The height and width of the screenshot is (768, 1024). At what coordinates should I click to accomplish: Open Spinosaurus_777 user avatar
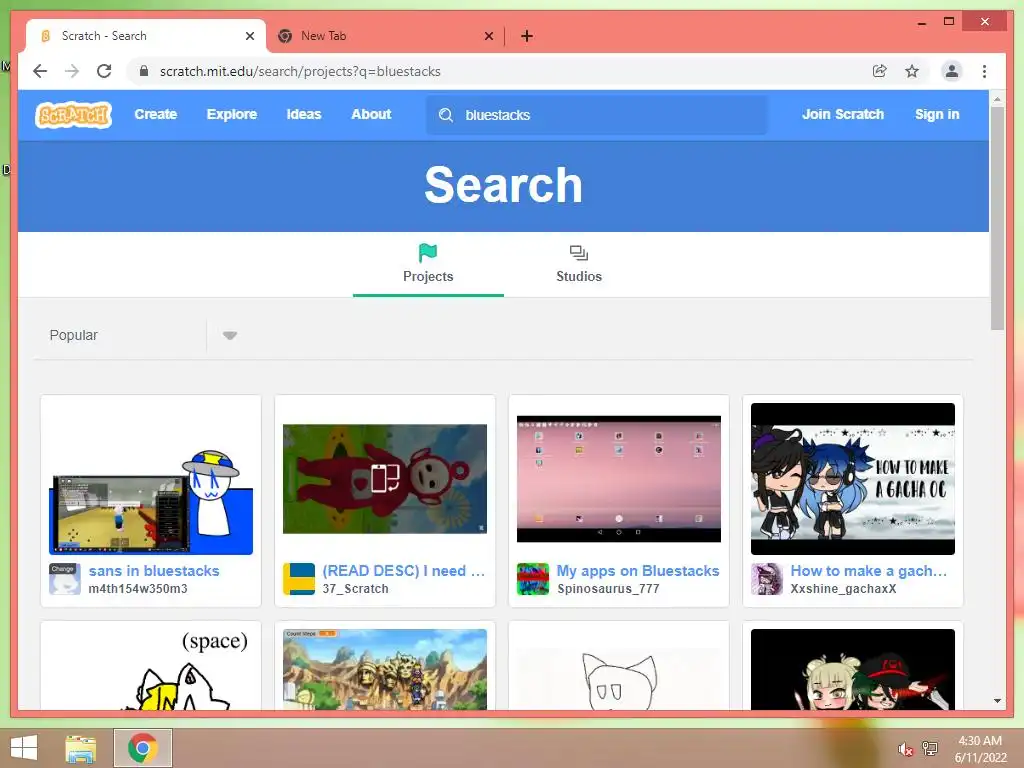click(x=533, y=579)
